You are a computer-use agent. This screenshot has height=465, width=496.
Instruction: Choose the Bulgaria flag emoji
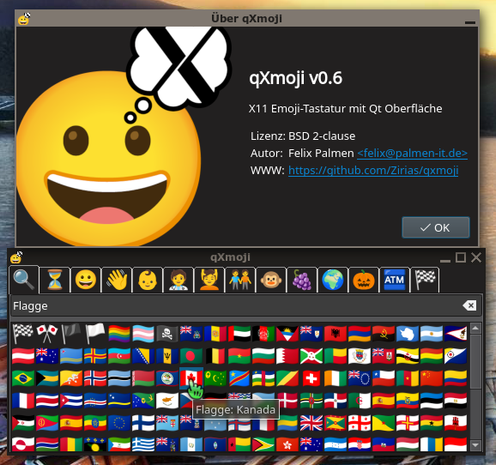point(263,356)
